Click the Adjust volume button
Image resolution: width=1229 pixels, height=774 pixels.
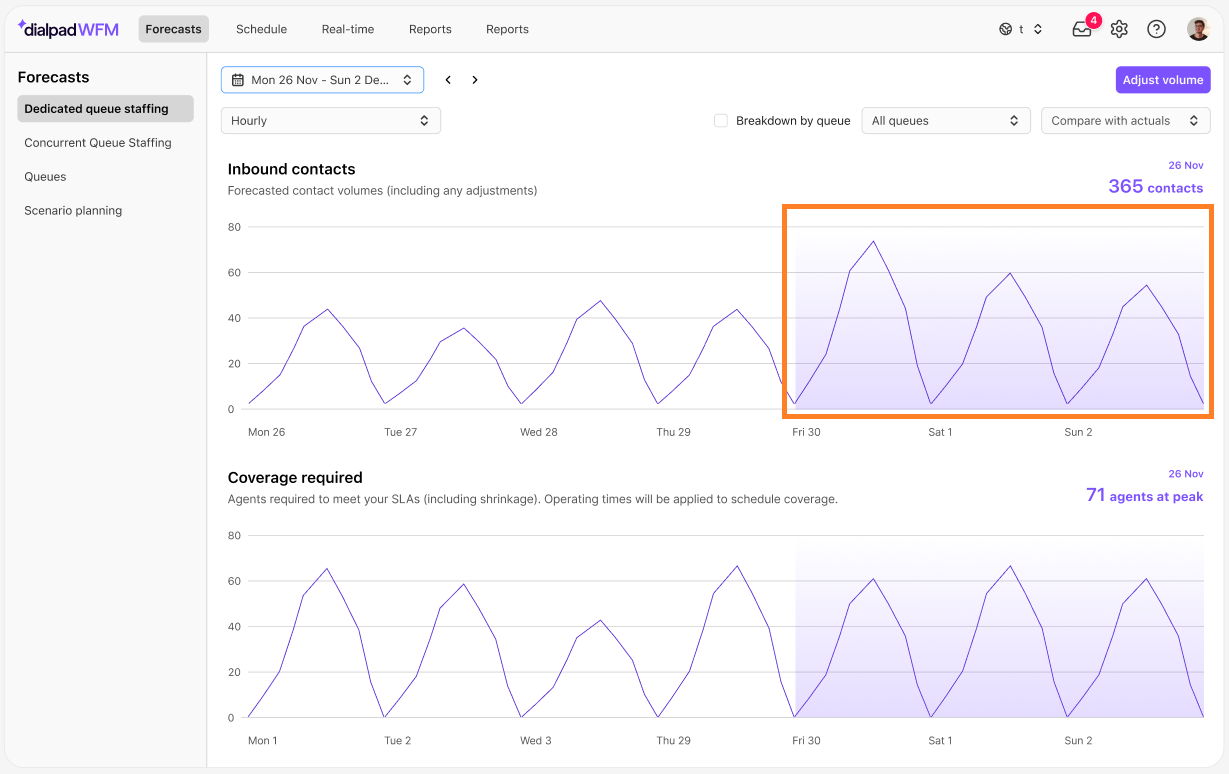click(x=1163, y=80)
